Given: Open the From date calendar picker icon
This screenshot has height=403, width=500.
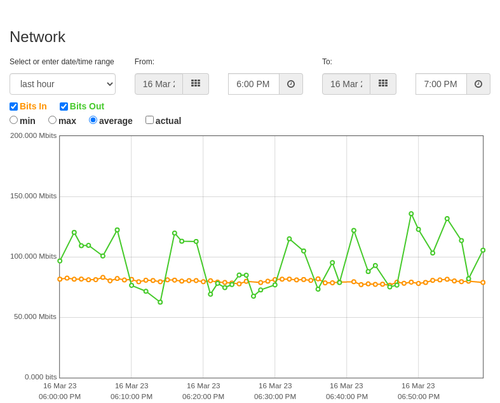Looking at the screenshot, I should pos(196,84).
